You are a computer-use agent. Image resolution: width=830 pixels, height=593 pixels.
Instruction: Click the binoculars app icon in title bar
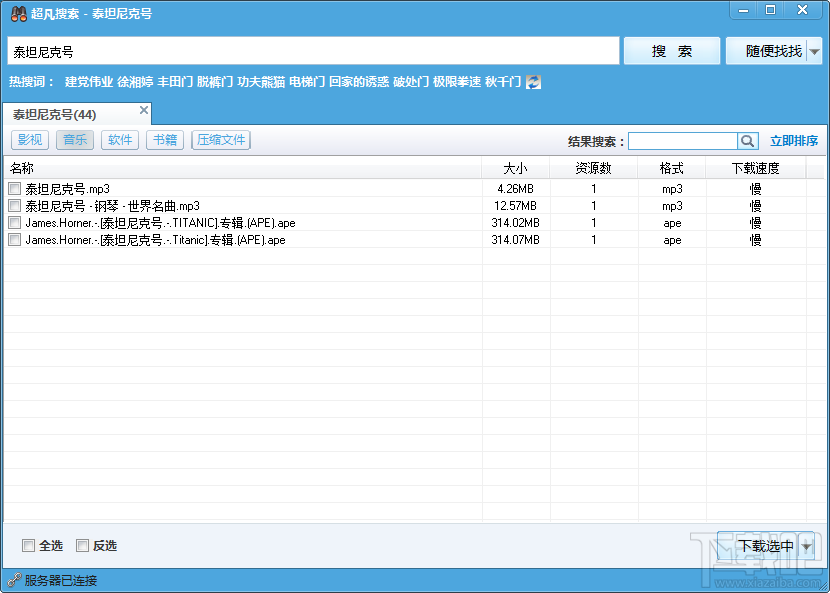pos(19,14)
